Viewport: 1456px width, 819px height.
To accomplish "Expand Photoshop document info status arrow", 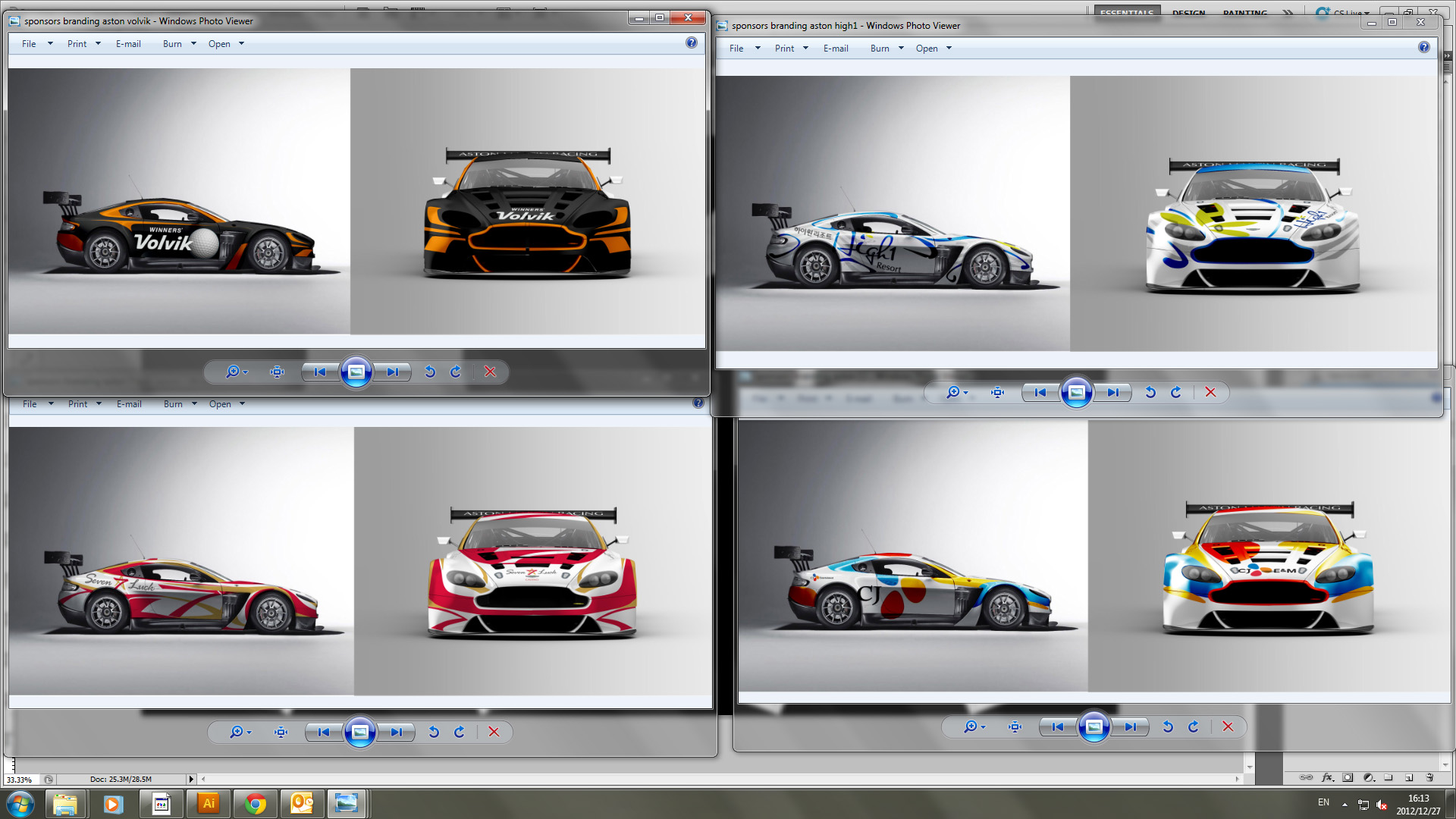I will 191,779.
